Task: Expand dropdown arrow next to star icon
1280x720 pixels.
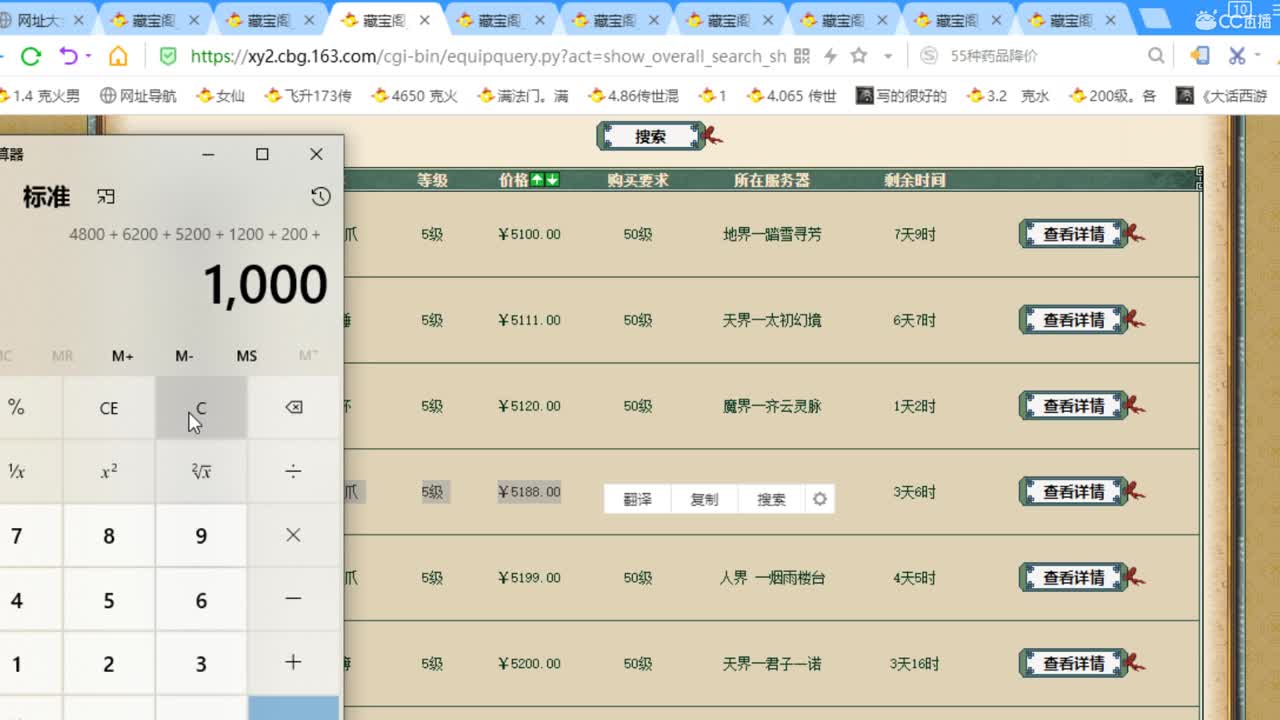Action: 888,57
